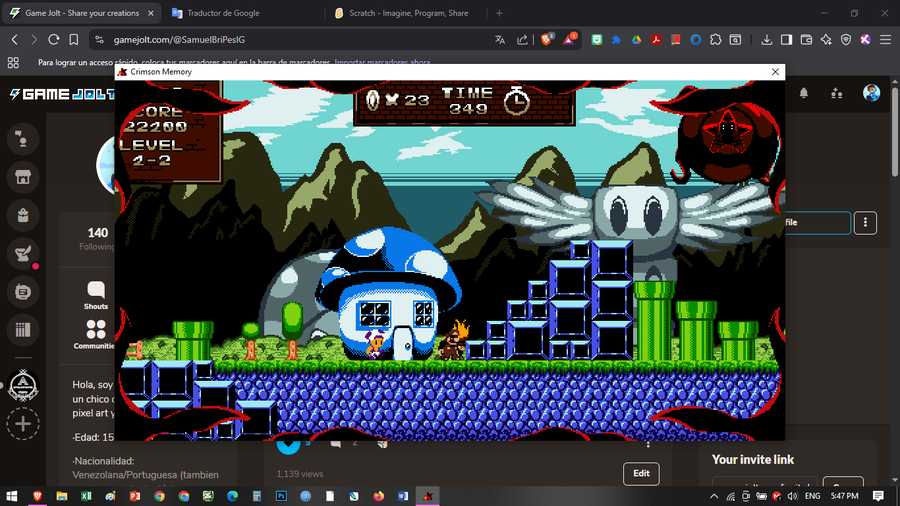Click the translate page icon
Screen dimensions: 900x506
500,40
